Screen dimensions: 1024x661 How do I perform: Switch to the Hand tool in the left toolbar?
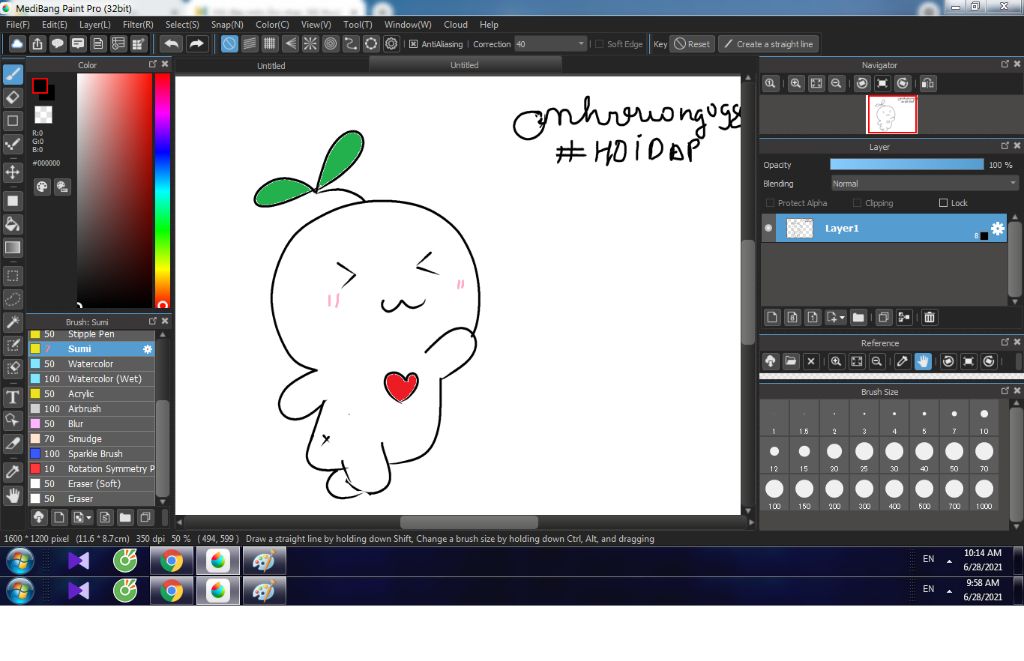click(x=13, y=496)
